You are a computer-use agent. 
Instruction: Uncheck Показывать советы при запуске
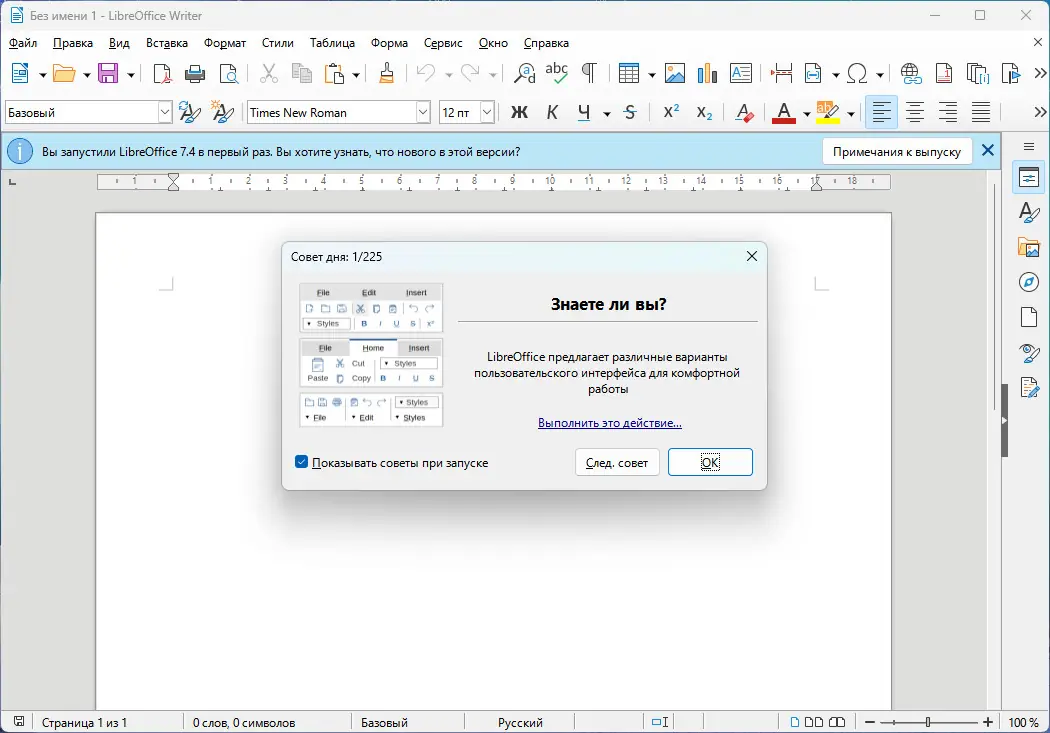click(x=301, y=463)
